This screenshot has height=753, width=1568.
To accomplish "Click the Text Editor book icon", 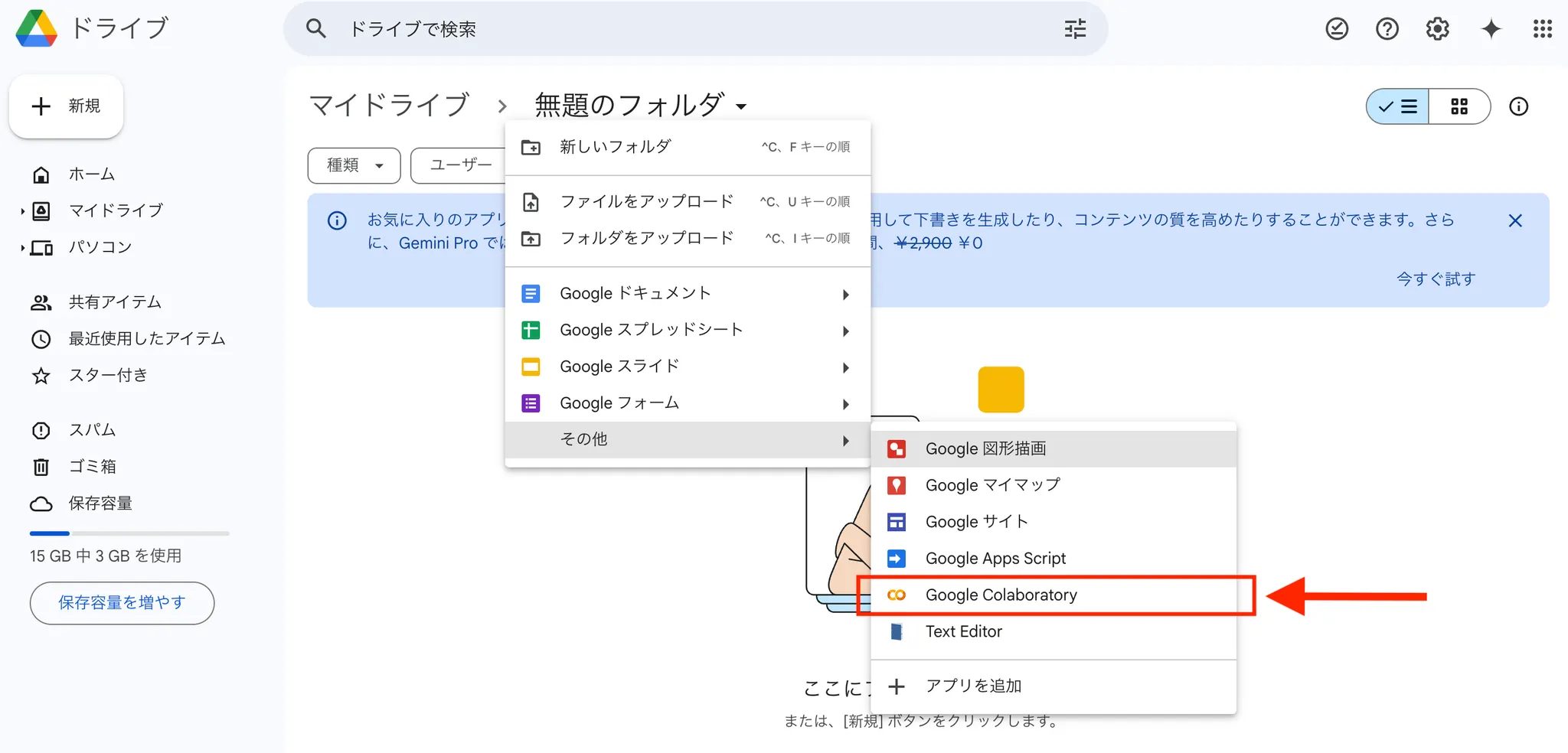I will (x=897, y=631).
